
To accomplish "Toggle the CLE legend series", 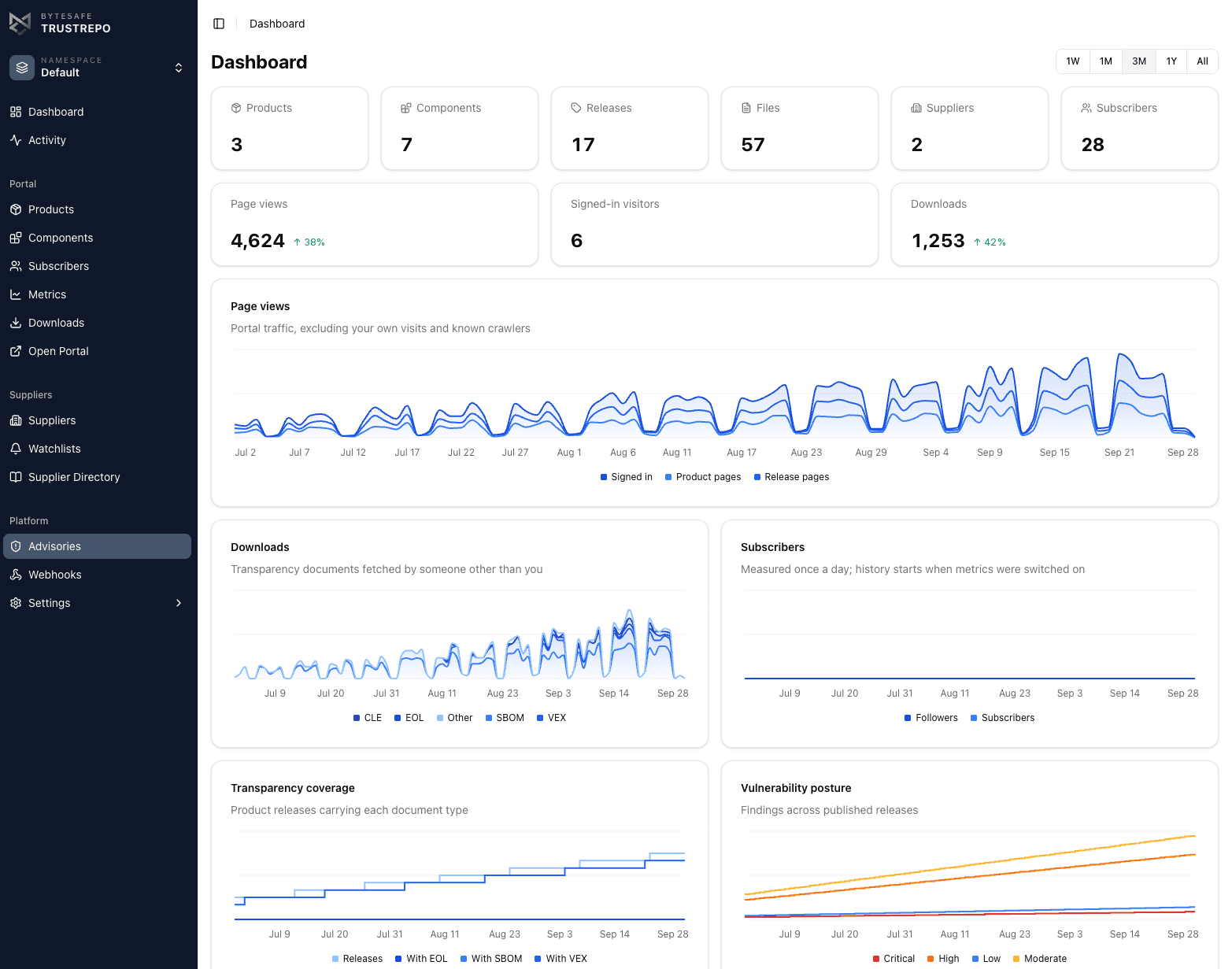I will coord(368,718).
